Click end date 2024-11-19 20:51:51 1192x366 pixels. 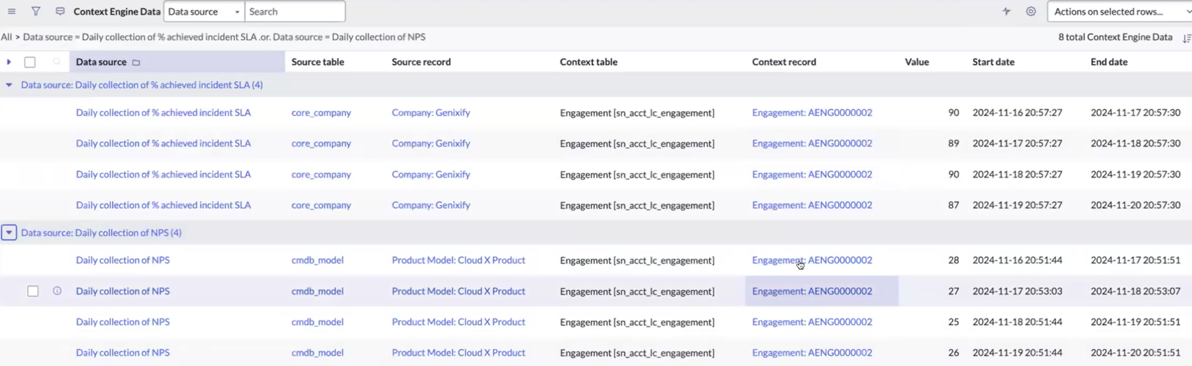1135,322
